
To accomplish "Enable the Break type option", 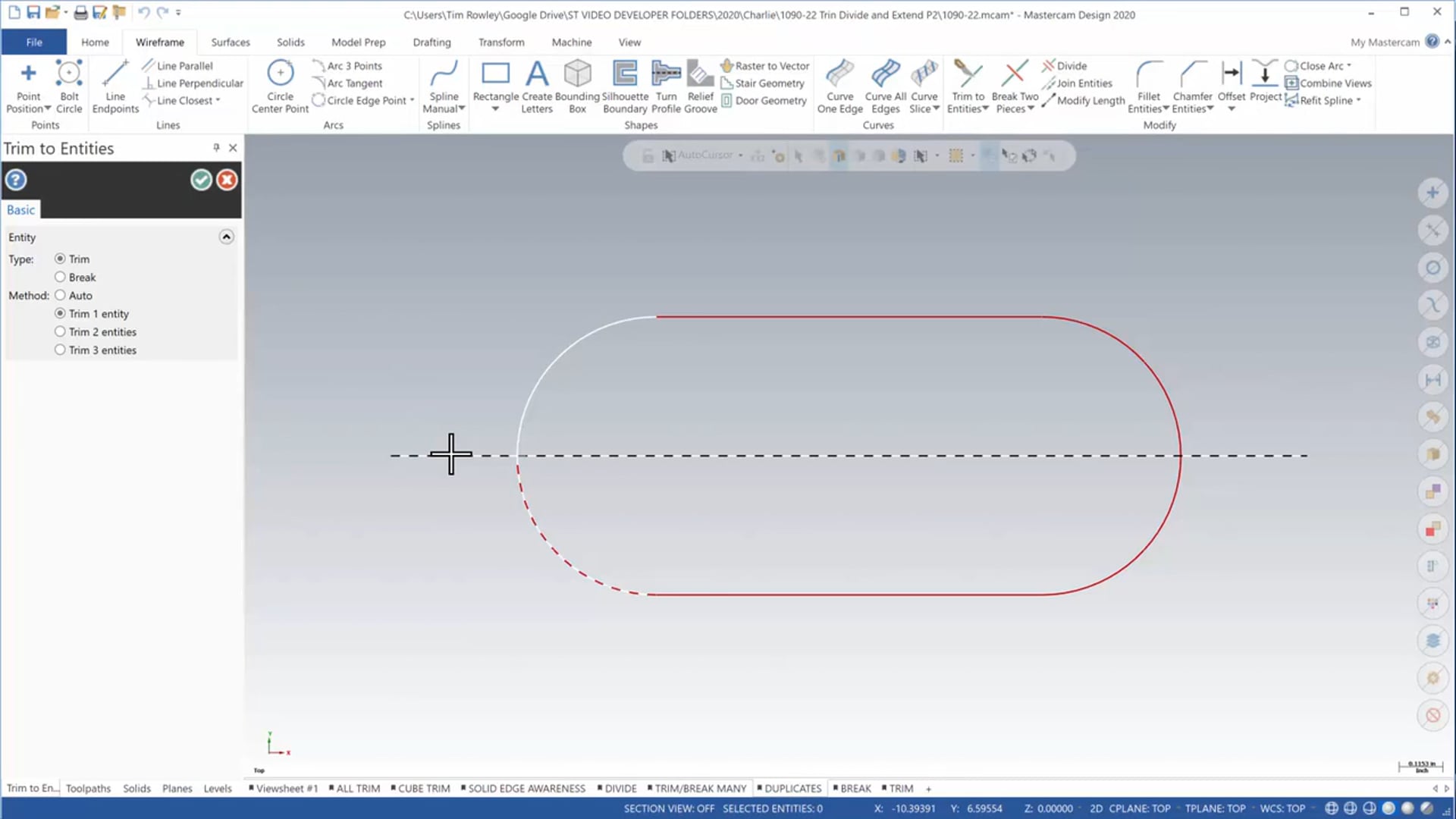I will pos(60,277).
